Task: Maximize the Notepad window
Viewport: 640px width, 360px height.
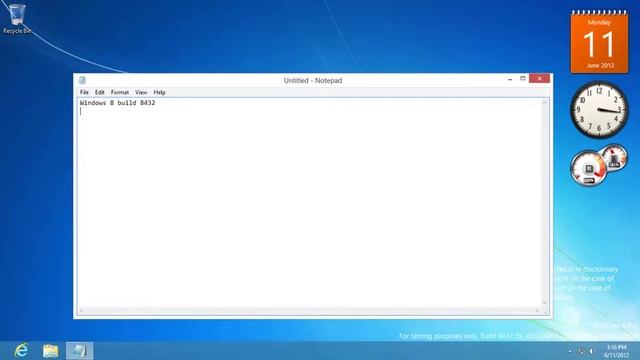Action: pos(522,78)
